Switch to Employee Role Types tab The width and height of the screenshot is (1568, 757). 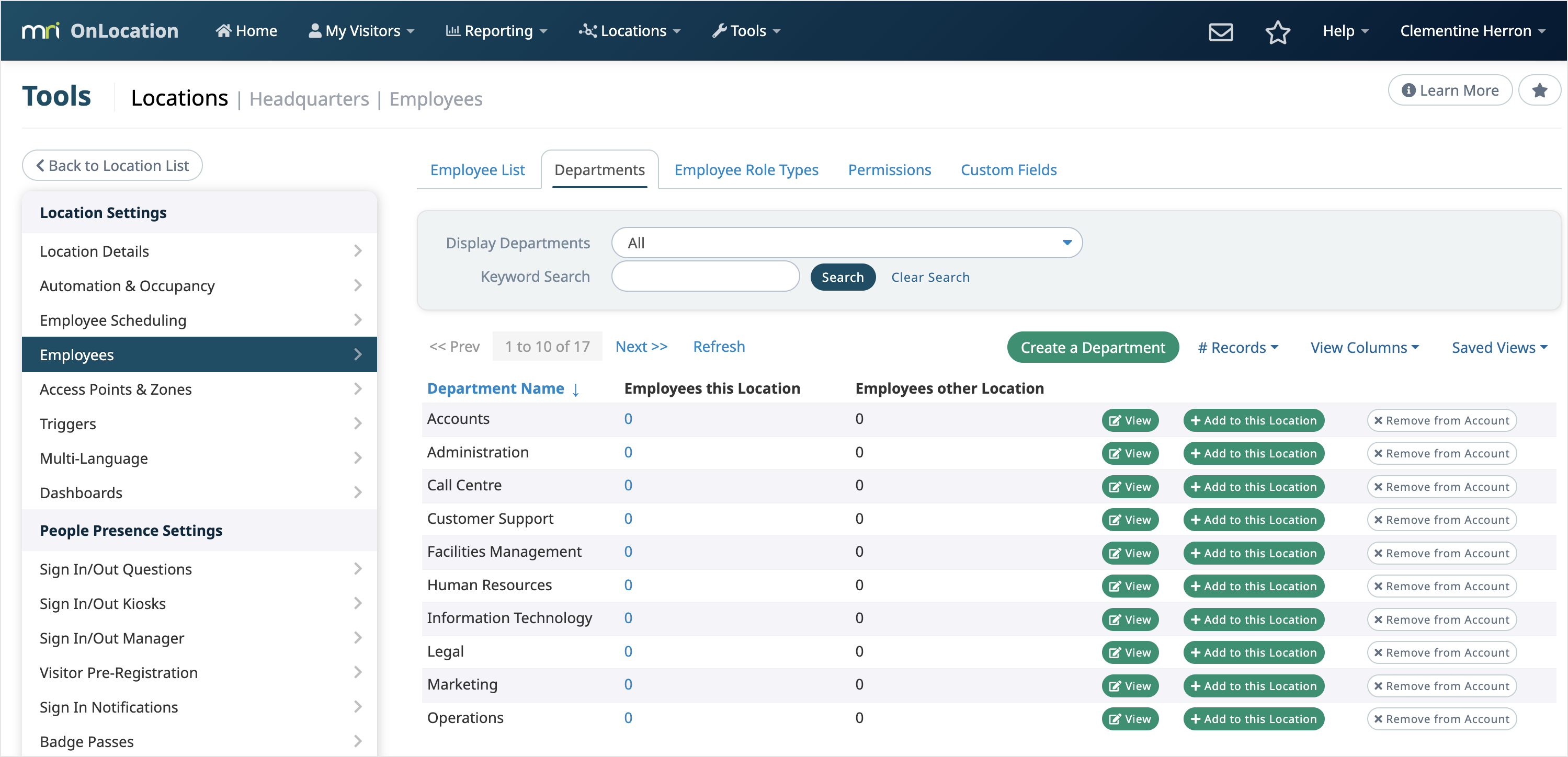coord(746,170)
